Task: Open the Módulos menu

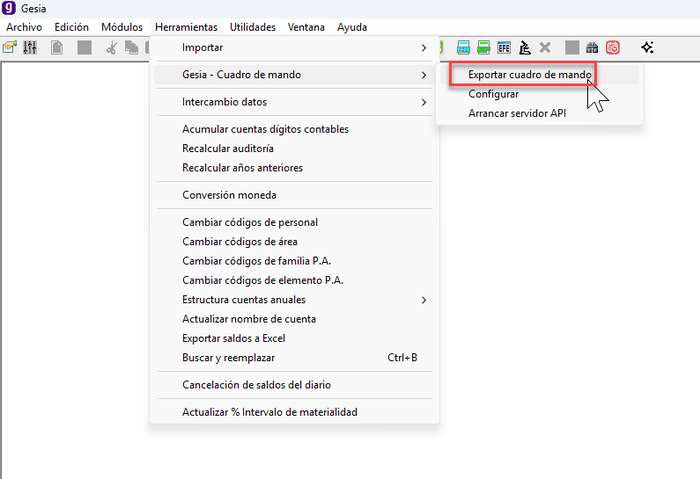Action: click(x=122, y=27)
